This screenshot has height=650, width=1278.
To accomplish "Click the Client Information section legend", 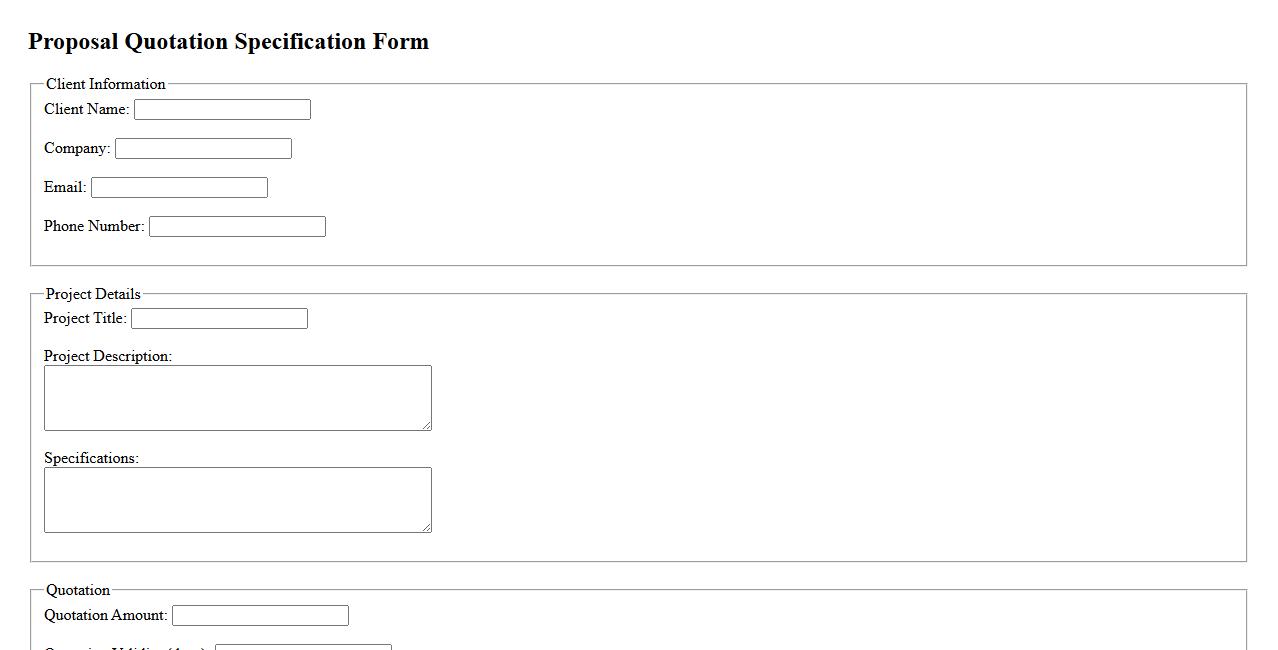I will 105,84.
